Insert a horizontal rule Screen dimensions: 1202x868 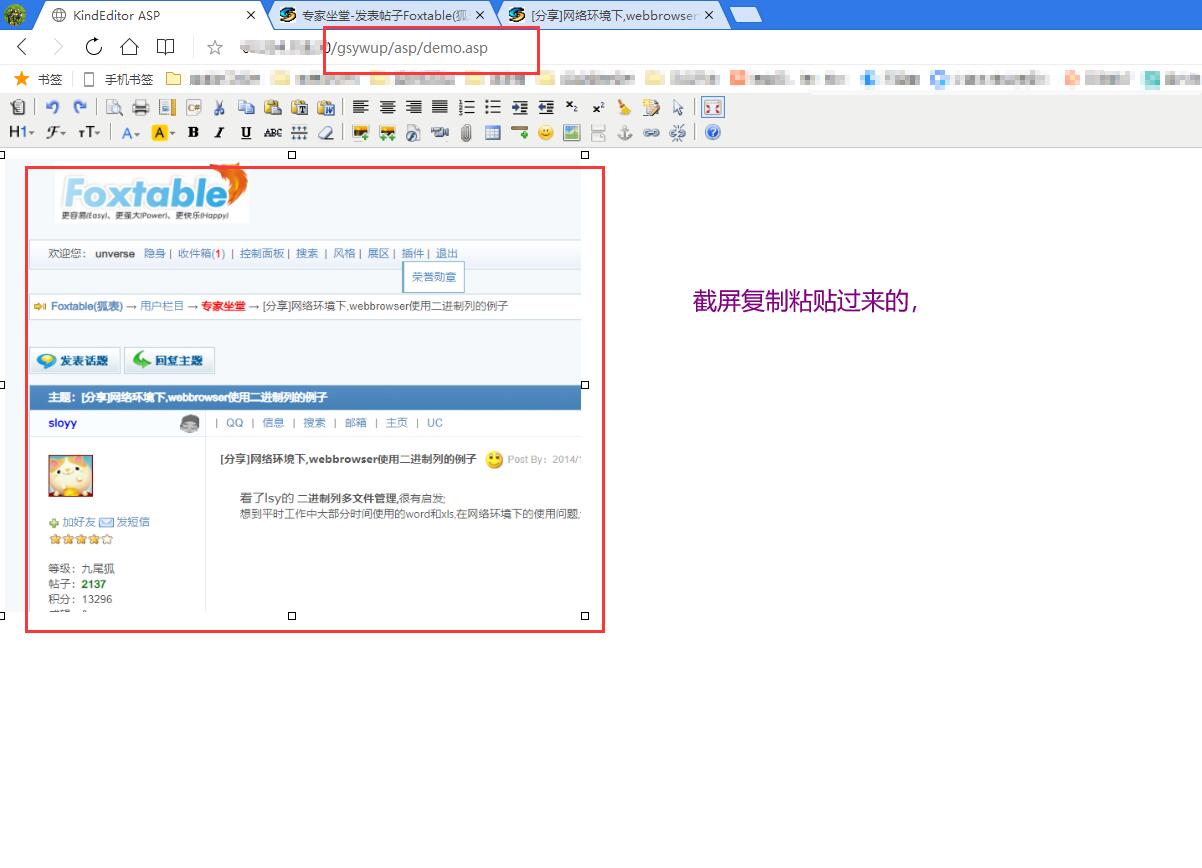pyautogui.click(x=519, y=132)
